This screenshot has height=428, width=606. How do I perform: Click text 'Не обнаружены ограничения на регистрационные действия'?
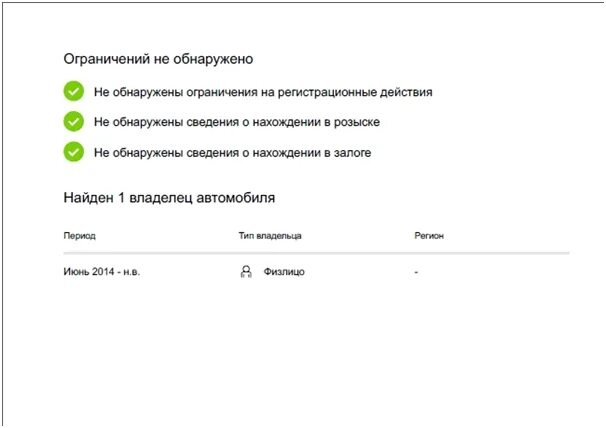click(263, 92)
